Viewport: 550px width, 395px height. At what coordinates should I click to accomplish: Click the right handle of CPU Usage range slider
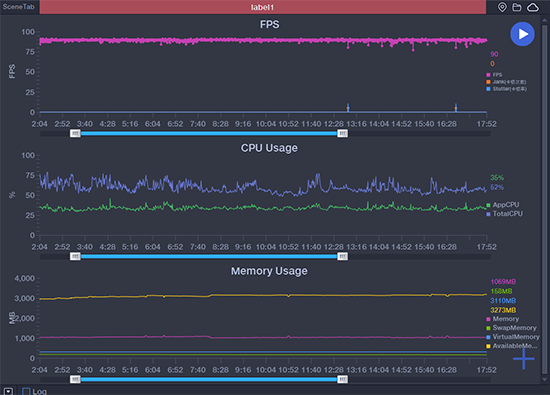(x=342, y=256)
